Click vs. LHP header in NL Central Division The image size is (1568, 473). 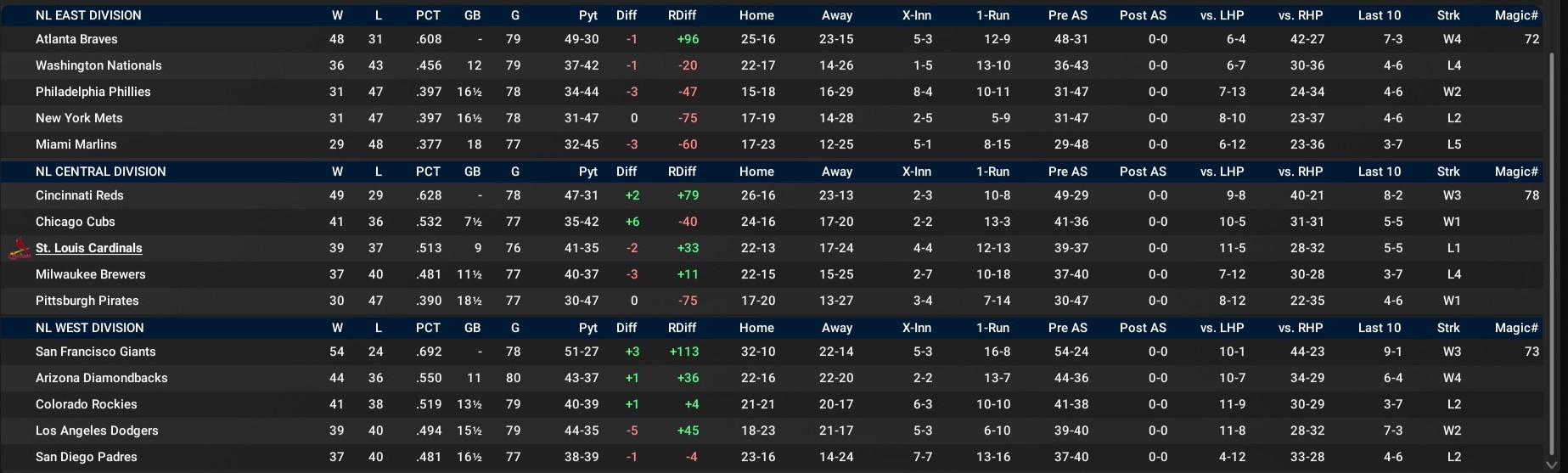[1222, 172]
